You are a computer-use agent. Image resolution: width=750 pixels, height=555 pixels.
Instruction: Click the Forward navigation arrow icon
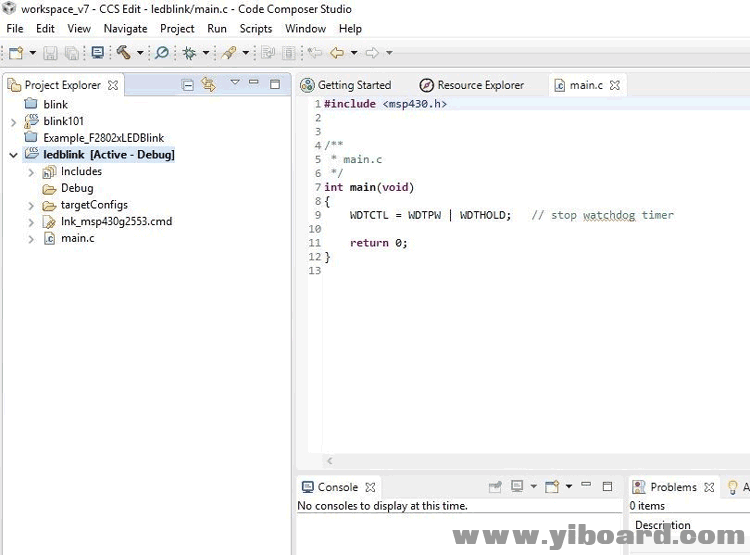(x=372, y=53)
